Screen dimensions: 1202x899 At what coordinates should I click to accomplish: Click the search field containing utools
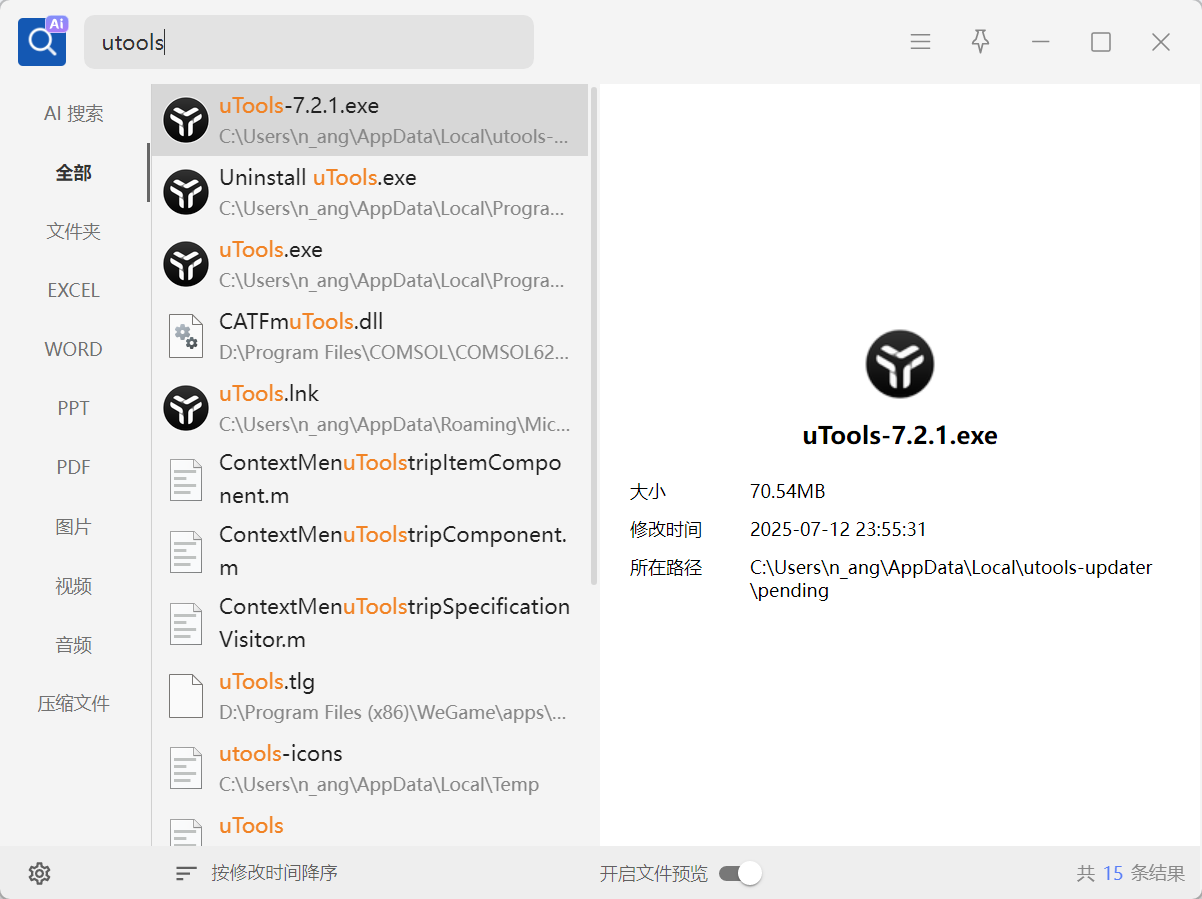310,42
